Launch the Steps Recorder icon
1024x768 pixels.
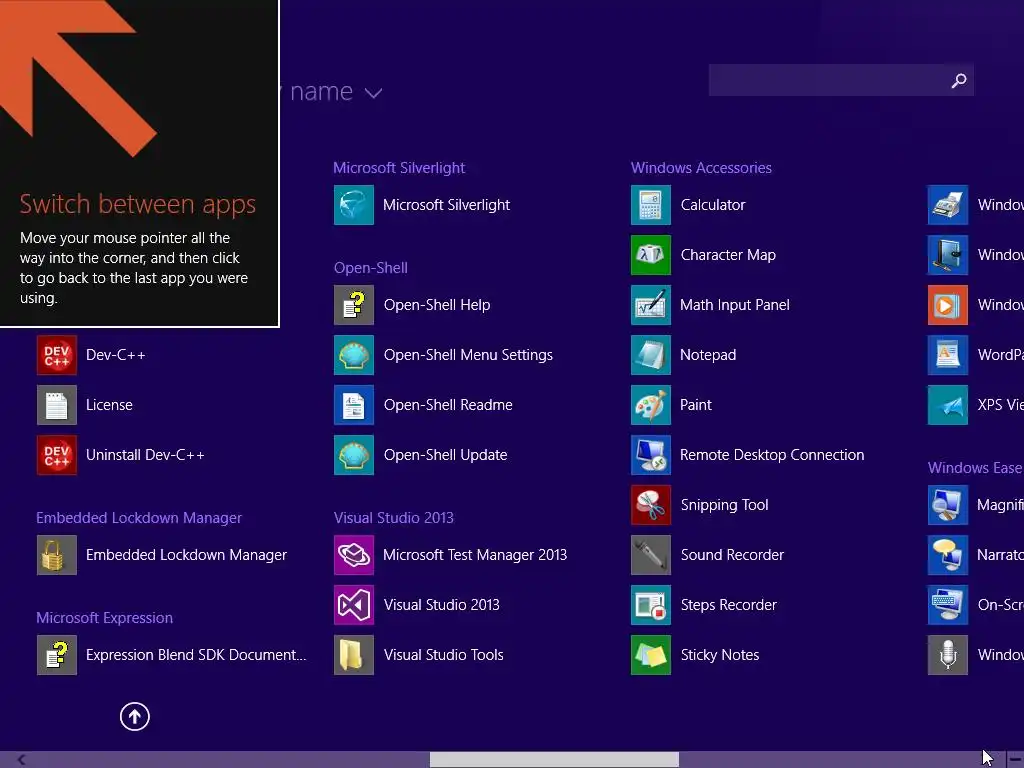pos(651,605)
